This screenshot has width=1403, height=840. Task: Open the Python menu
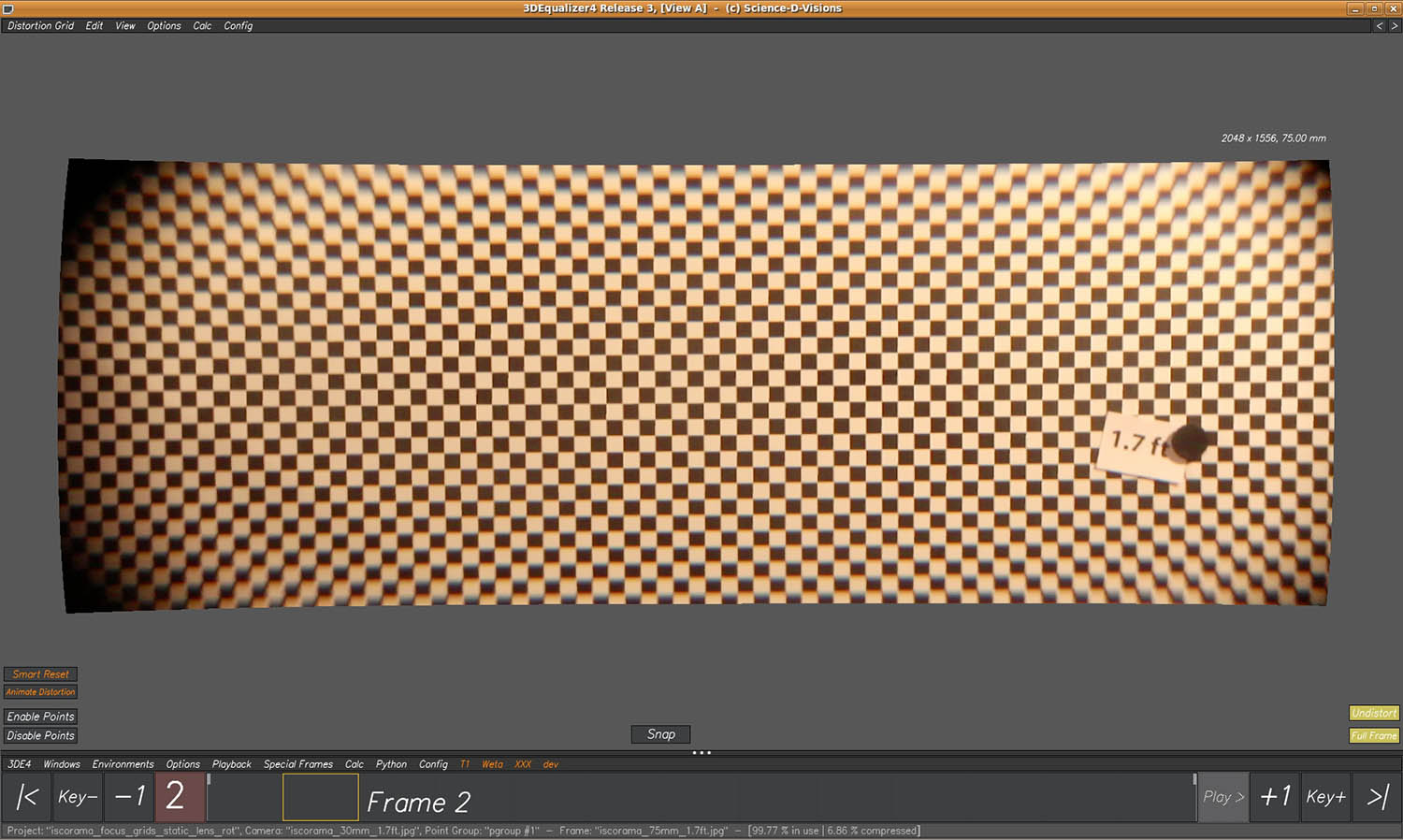tap(391, 764)
